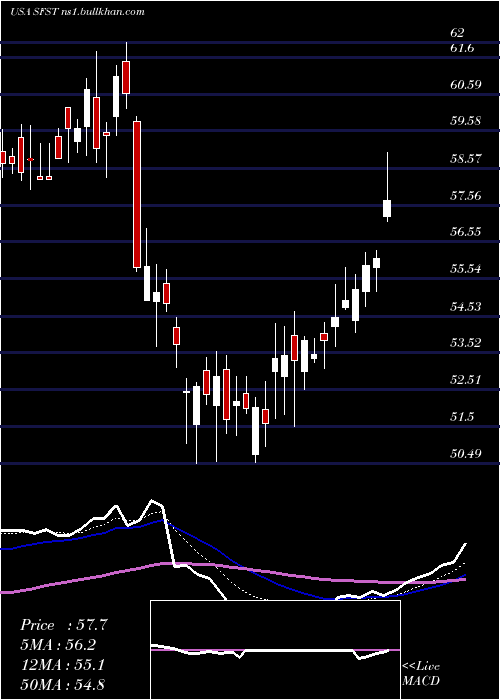Click the '50MA : 54.8' readout
The height and width of the screenshot is (700, 500).
[63, 684]
